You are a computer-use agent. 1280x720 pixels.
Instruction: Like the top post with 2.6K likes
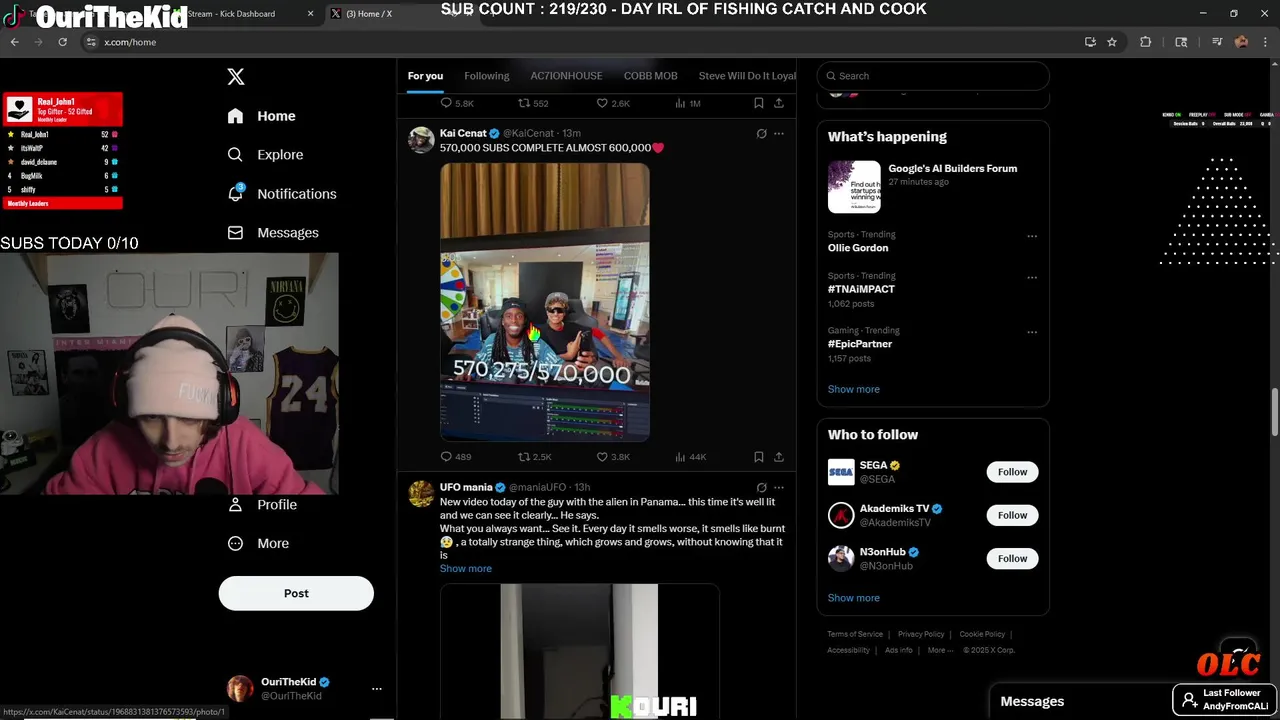click(x=613, y=103)
